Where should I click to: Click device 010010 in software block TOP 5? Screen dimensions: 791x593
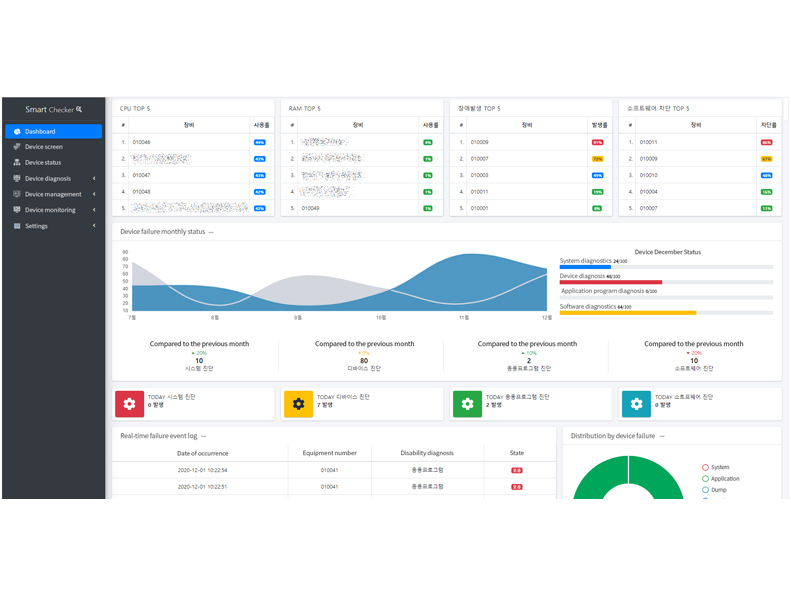649,175
